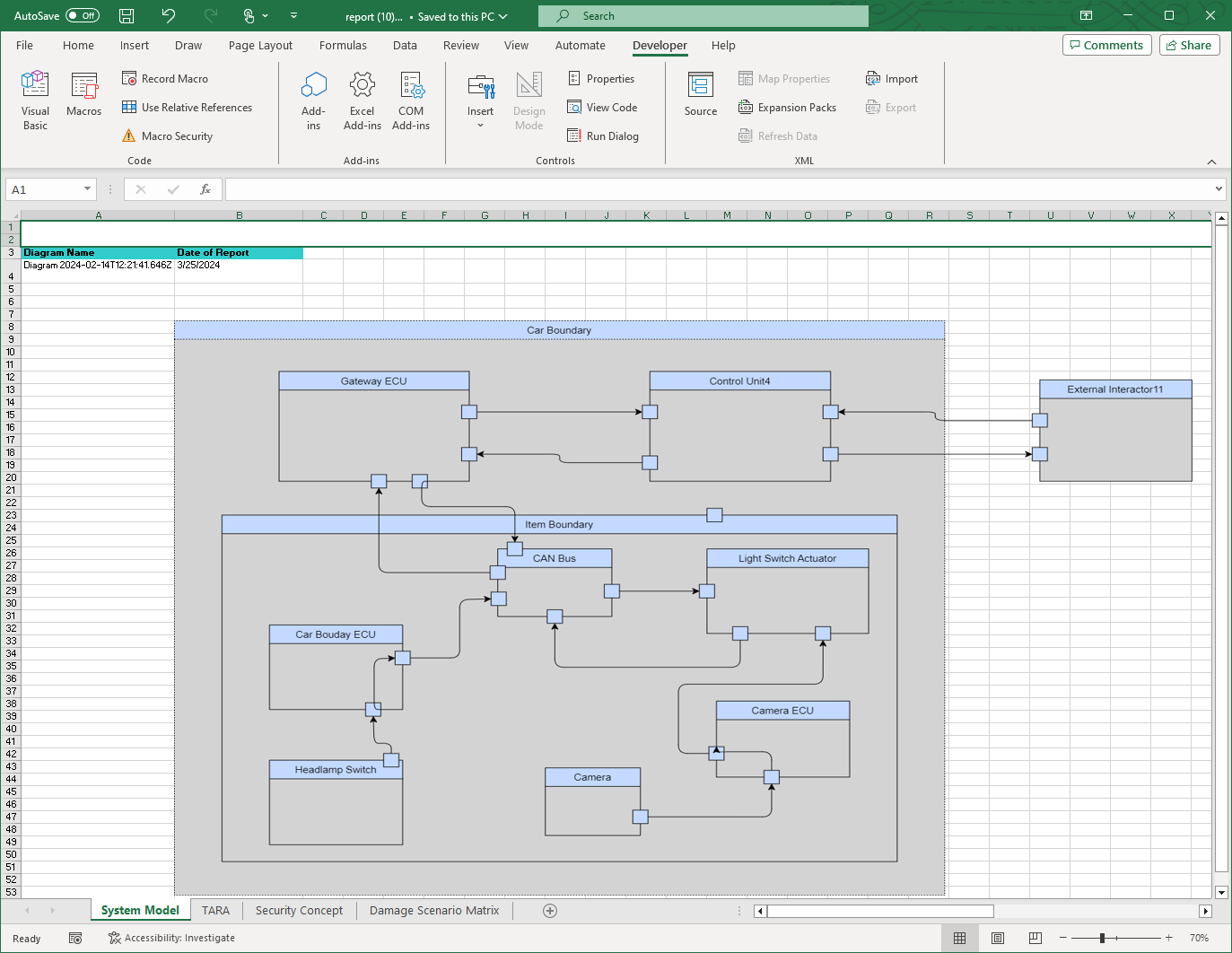
Task: Open COM Add-ins dialog
Action: coord(411,101)
